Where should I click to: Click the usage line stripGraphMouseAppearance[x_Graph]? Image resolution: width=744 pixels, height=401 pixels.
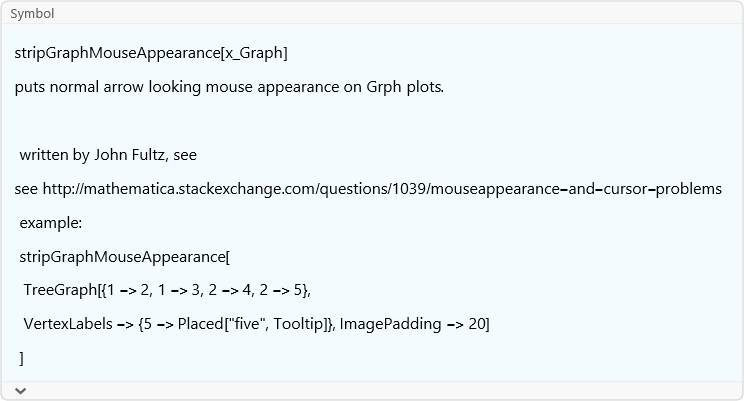151,52
